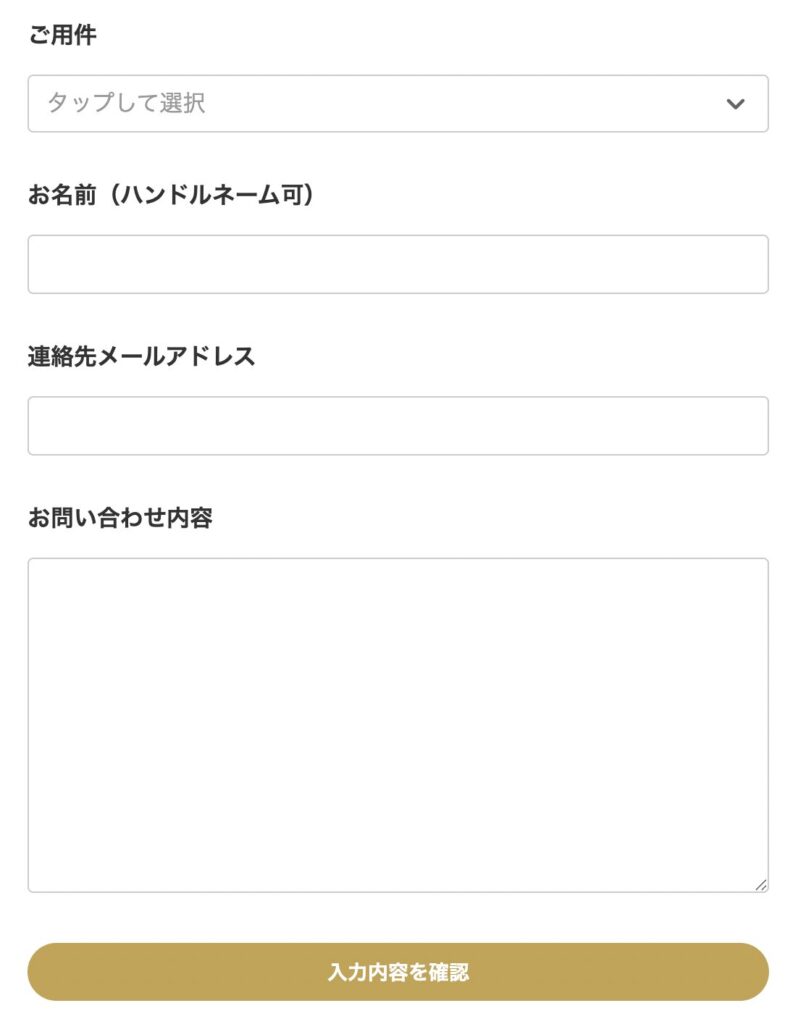Click the large message textarea
Viewport: 798px width, 1024px height.
point(399,720)
